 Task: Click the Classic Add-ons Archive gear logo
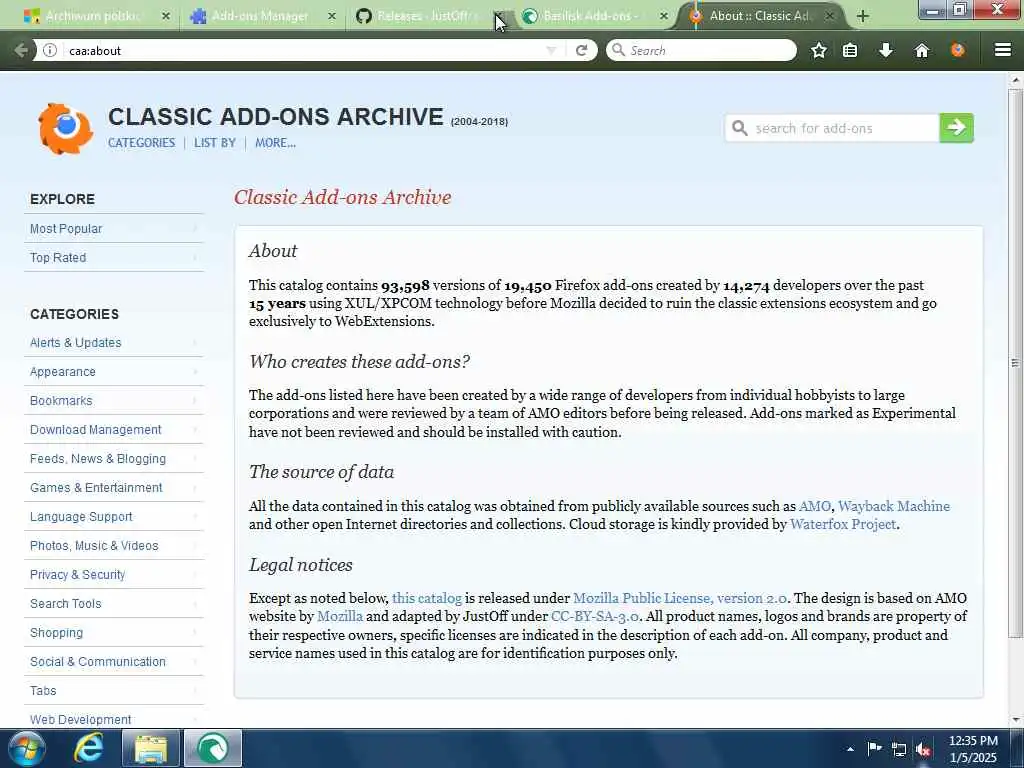[x=65, y=129]
